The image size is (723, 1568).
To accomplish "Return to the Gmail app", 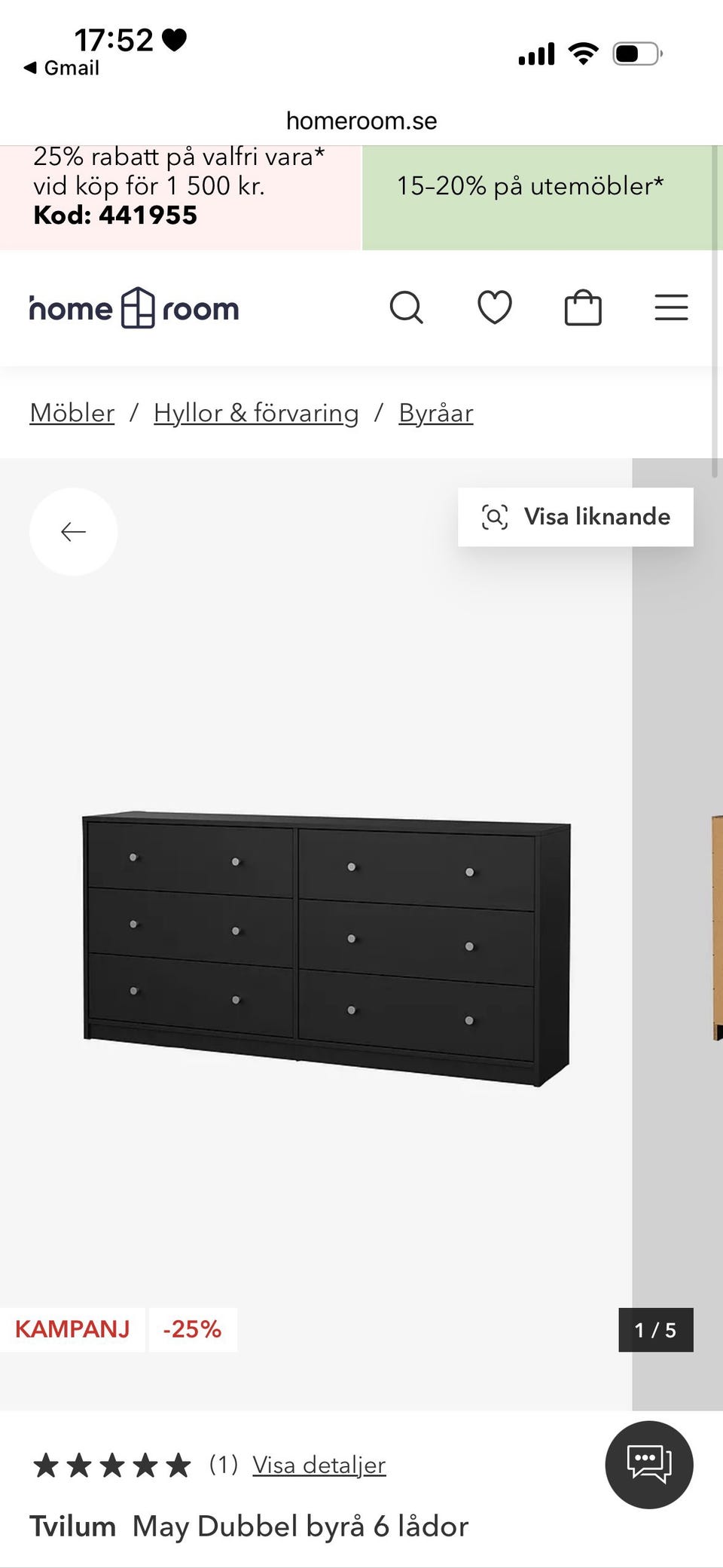I will (x=62, y=68).
